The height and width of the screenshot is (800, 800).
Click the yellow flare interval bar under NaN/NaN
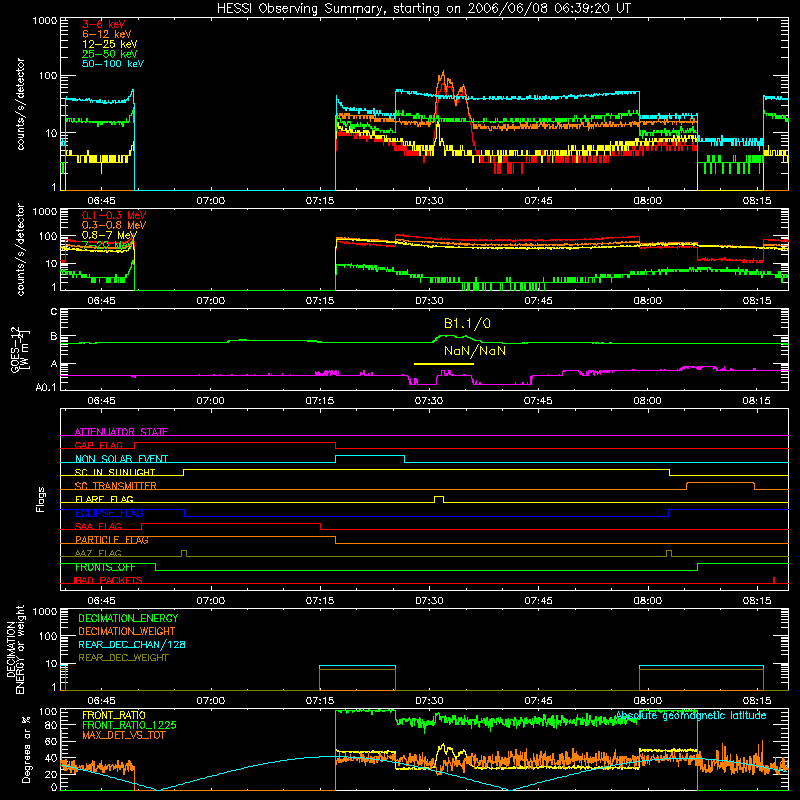point(444,364)
